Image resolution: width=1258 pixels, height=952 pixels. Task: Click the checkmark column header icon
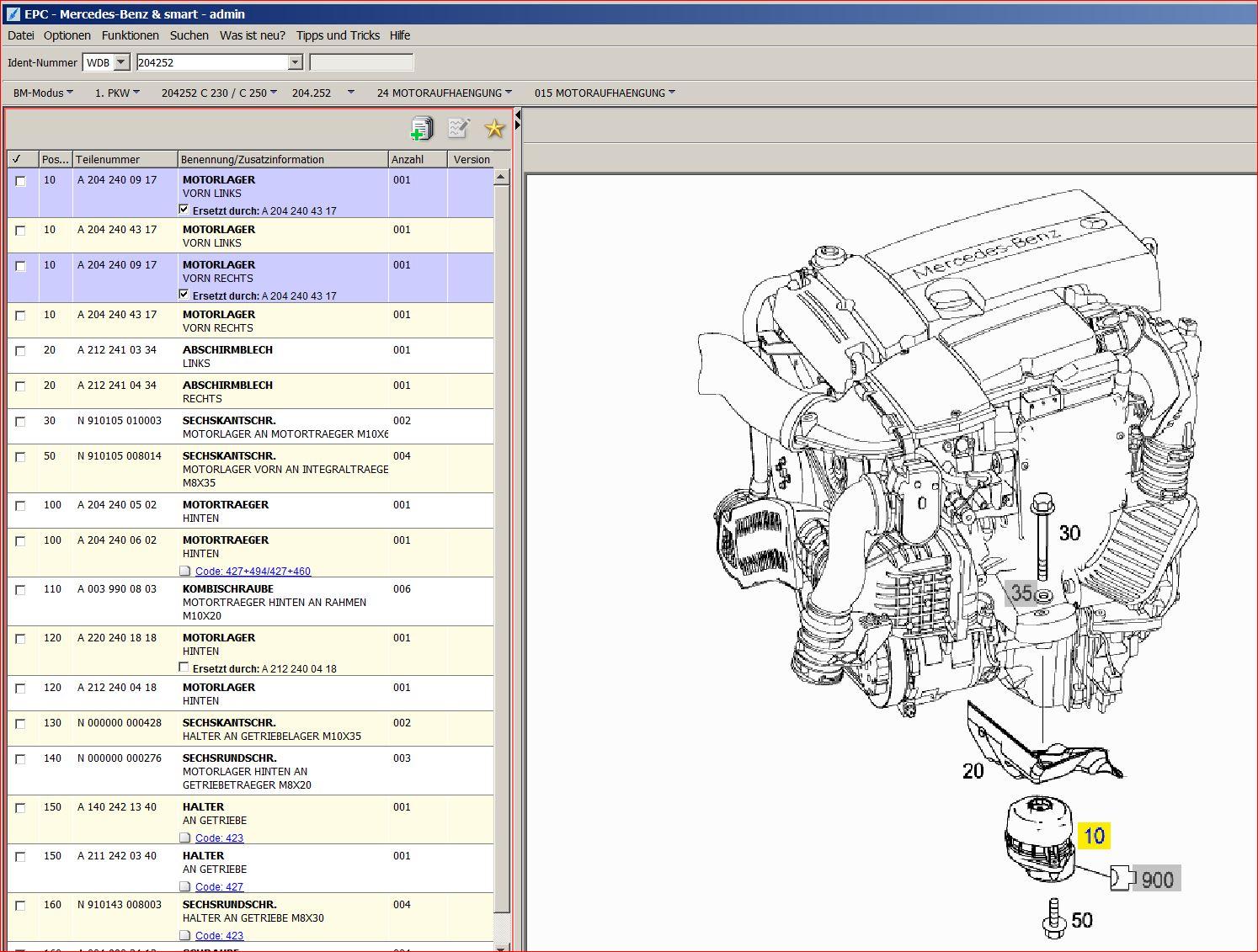pyautogui.click(x=17, y=159)
